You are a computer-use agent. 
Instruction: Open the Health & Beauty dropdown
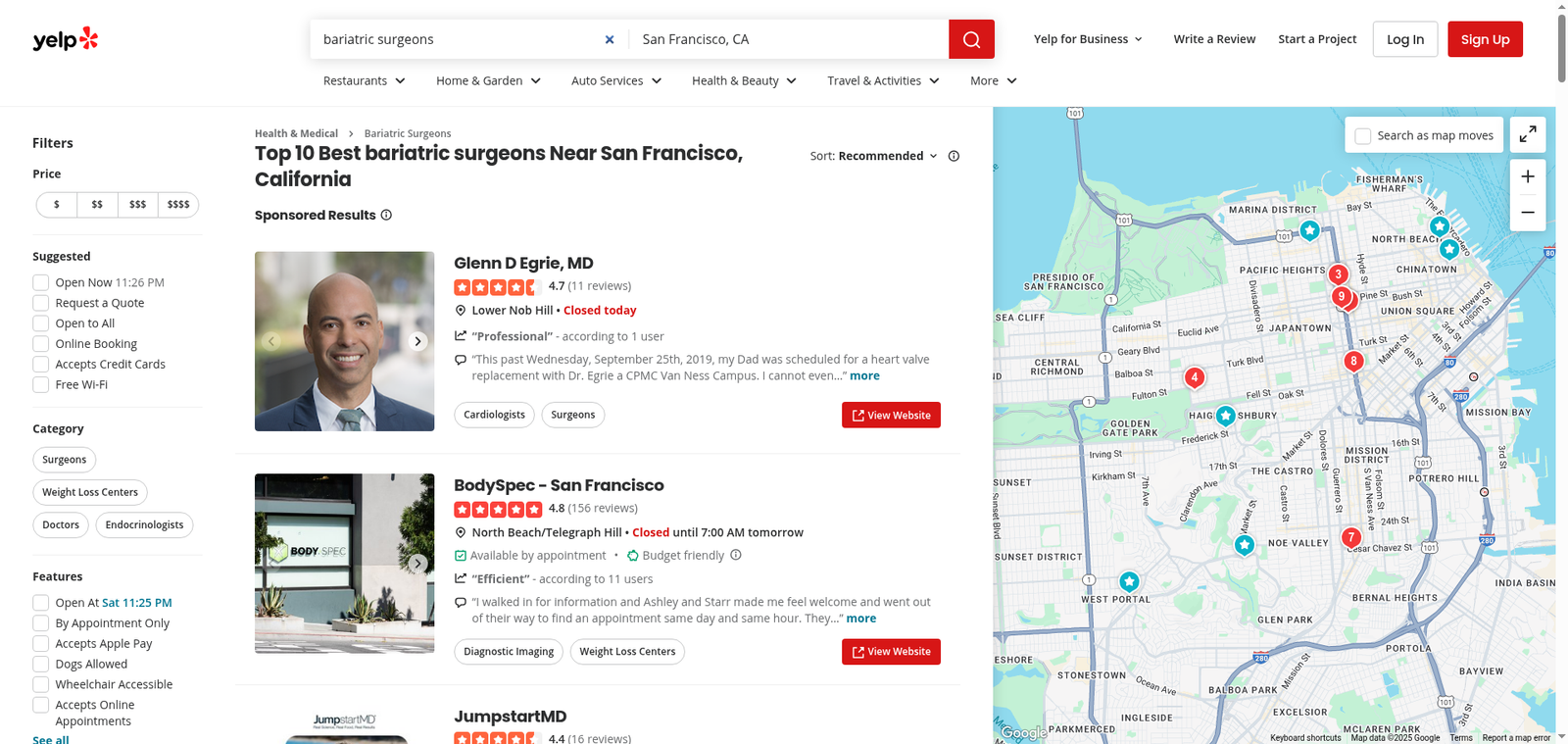pos(745,80)
